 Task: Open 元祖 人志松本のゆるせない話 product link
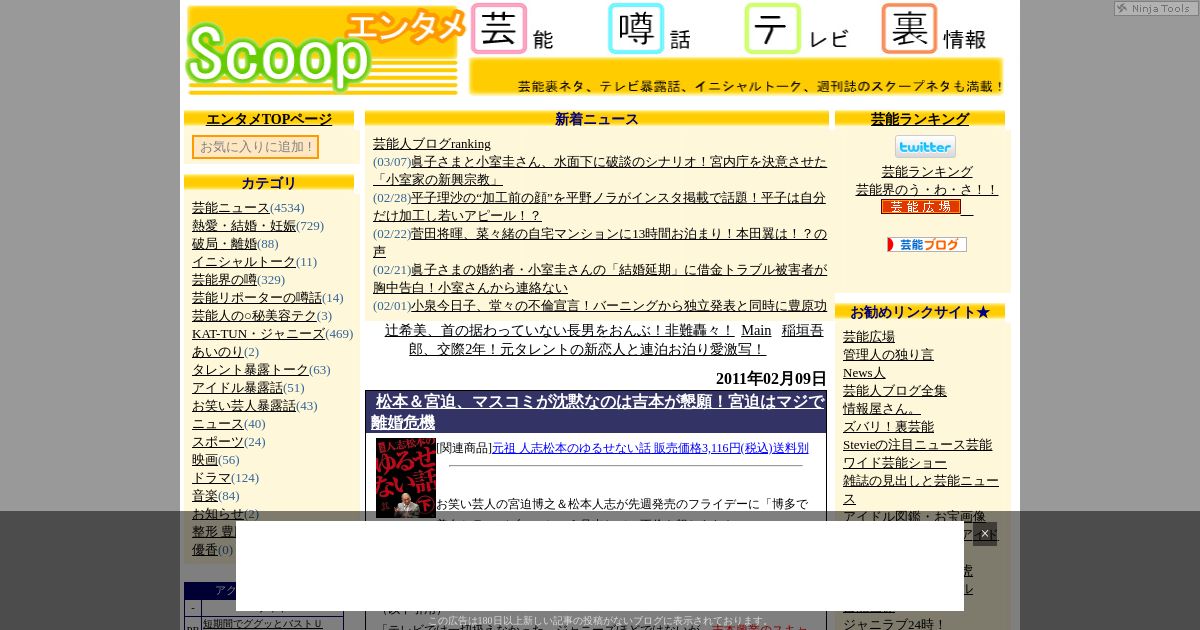click(x=650, y=448)
